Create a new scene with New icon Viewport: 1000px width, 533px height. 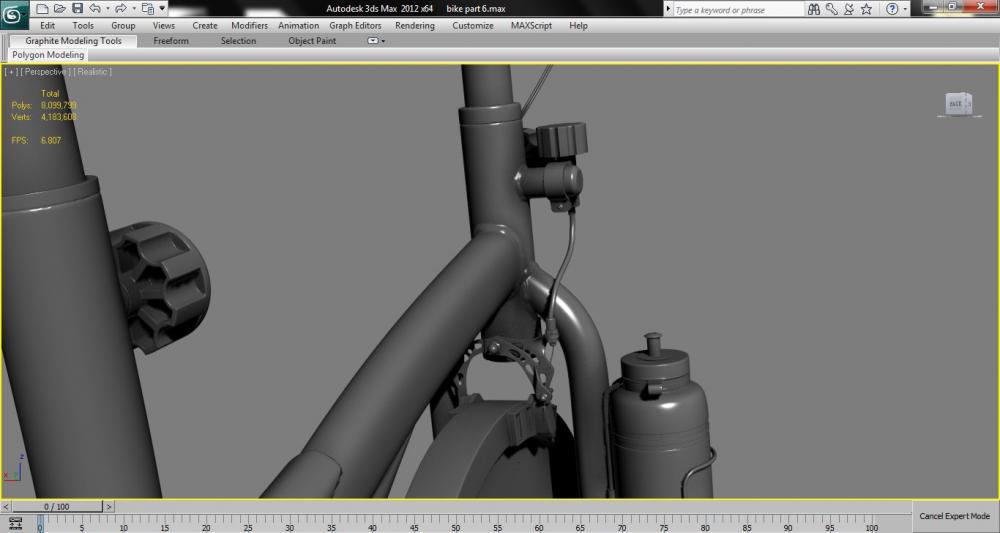[x=44, y=9]
